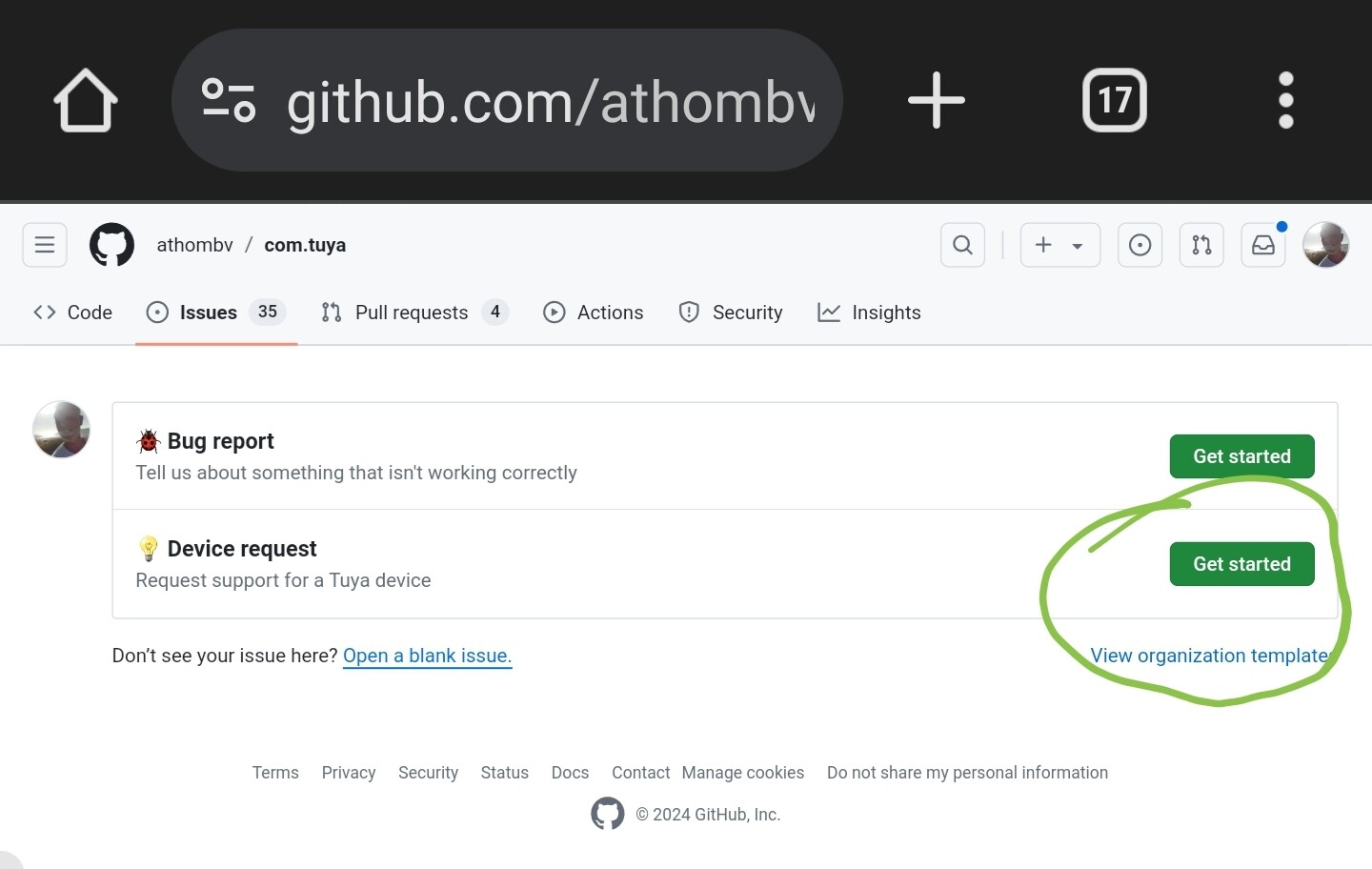Image resolution: width=1372 pixels, height=869 pixels.
Task: Switch to the Actions tab
Action: point(593,313)
